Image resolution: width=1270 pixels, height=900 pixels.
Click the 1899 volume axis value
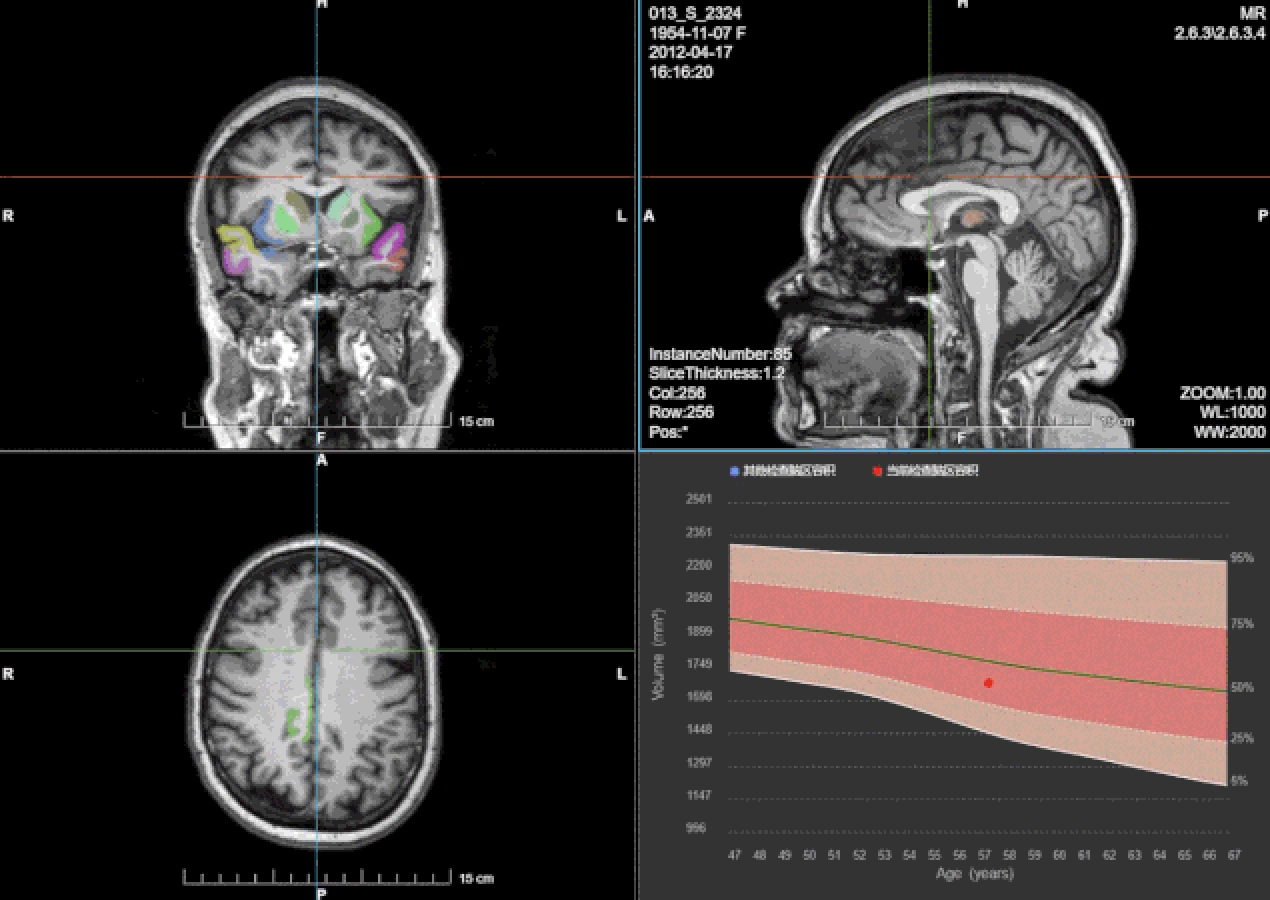pyautogui.click(x=700, y=631)
